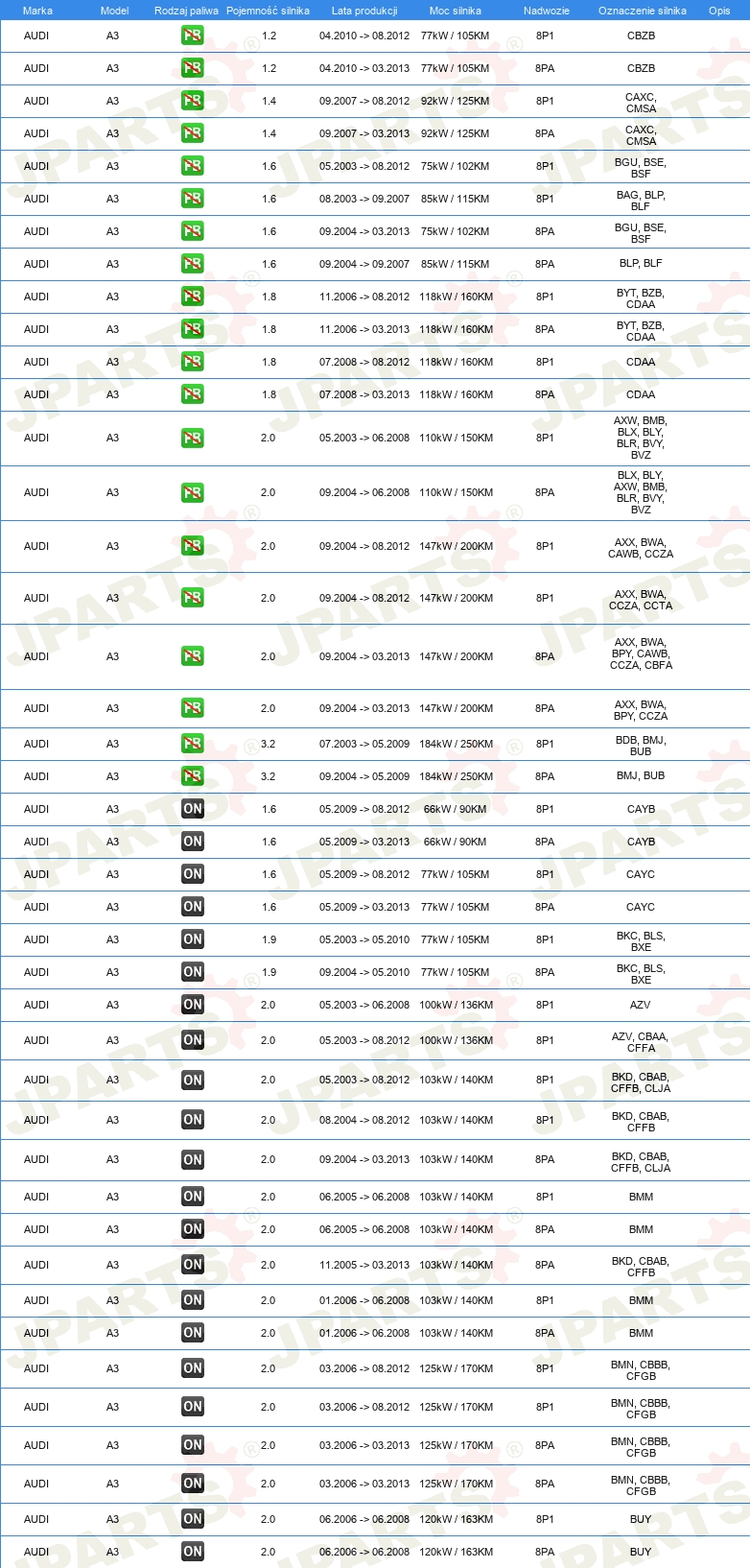The width and height of the screenshot is (750, 1568).
Task: Click the Rodzaj paliwa column header
Action: (186, 11)
